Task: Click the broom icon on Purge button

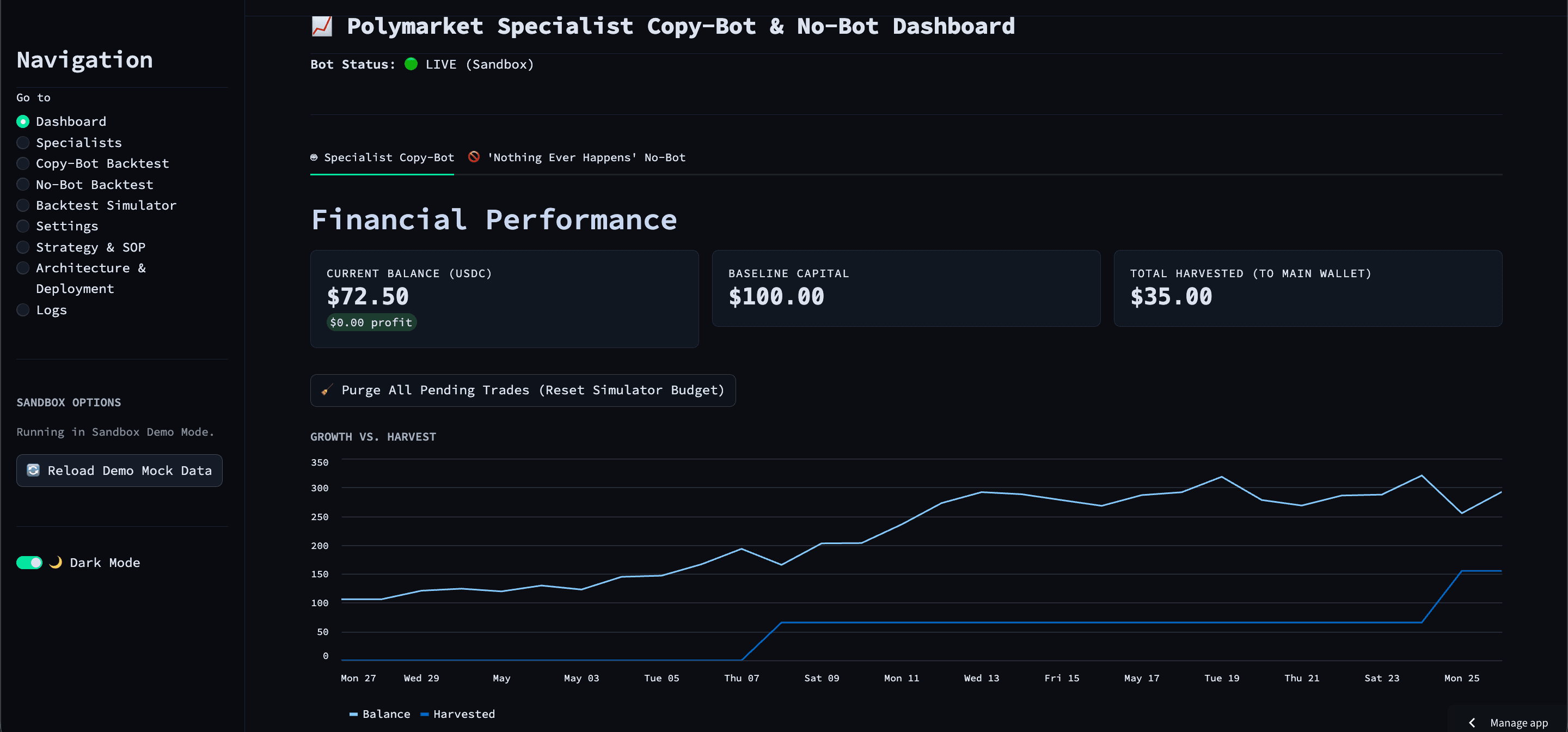Action: point(327,391)
